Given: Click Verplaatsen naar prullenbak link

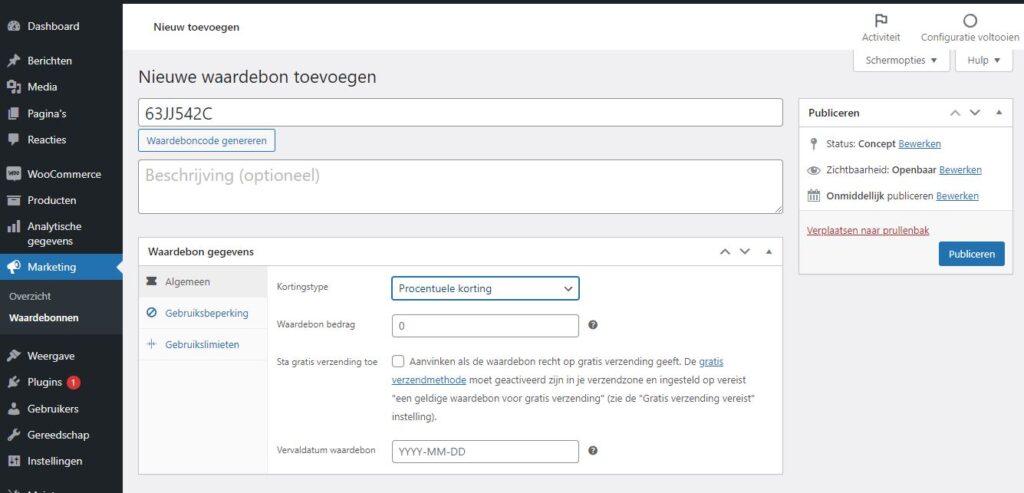Looking at the screenshot, I should (868, 231).
